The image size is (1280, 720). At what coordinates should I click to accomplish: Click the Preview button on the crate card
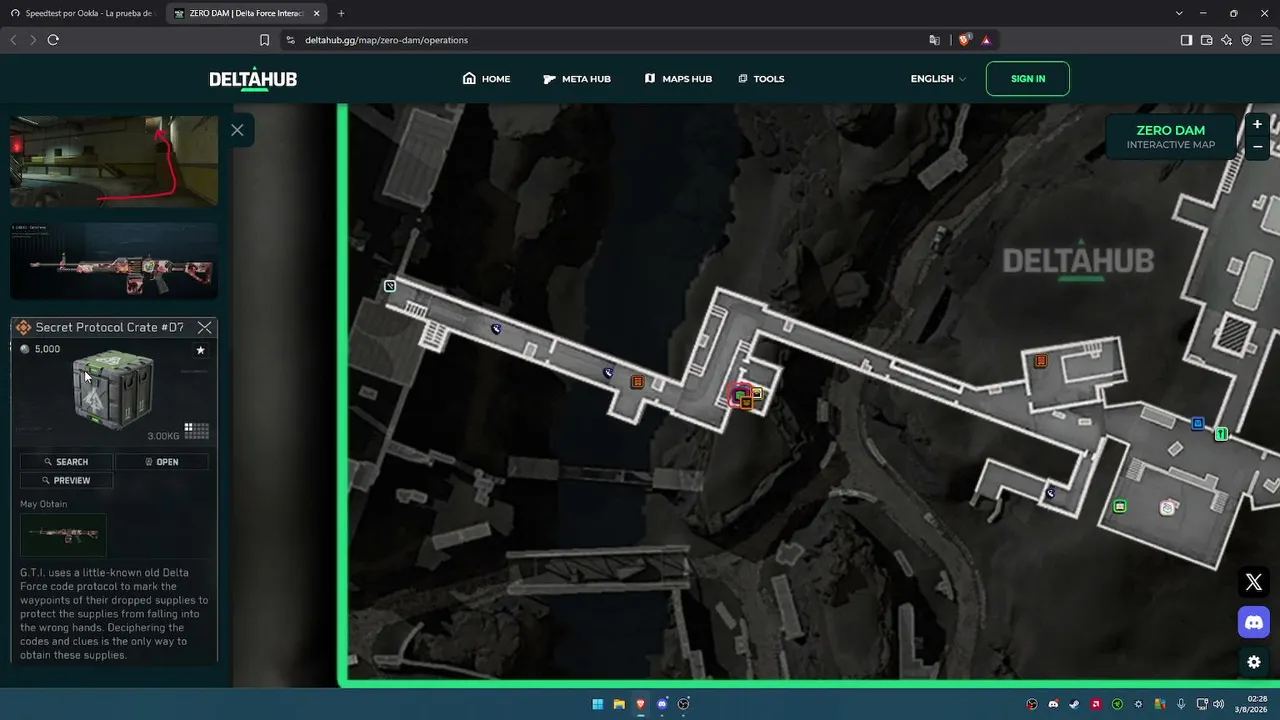(x=66, y=481)
